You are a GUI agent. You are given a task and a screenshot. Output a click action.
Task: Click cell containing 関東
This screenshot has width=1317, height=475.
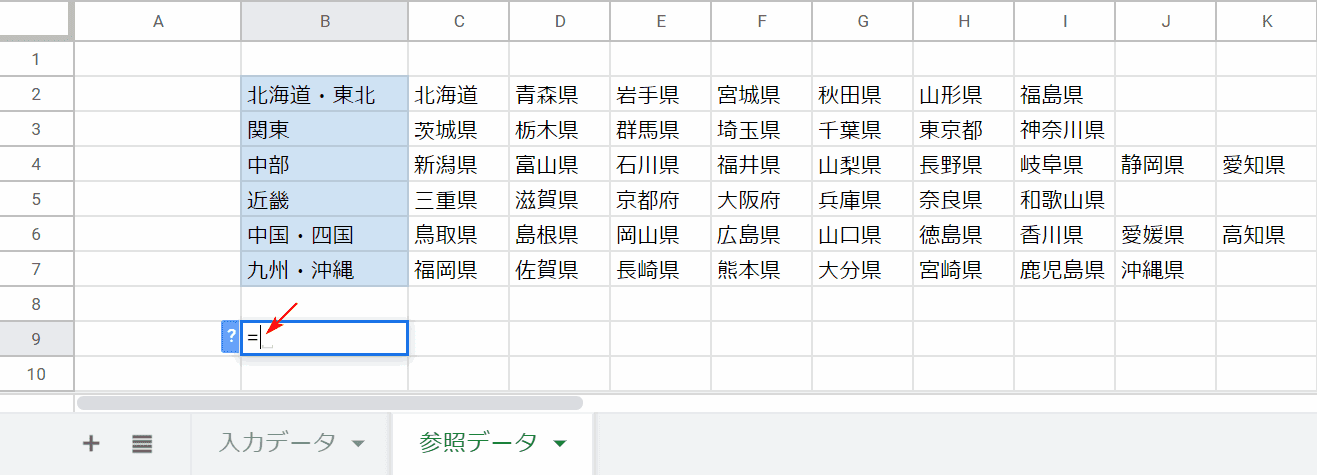click(324, 130)
